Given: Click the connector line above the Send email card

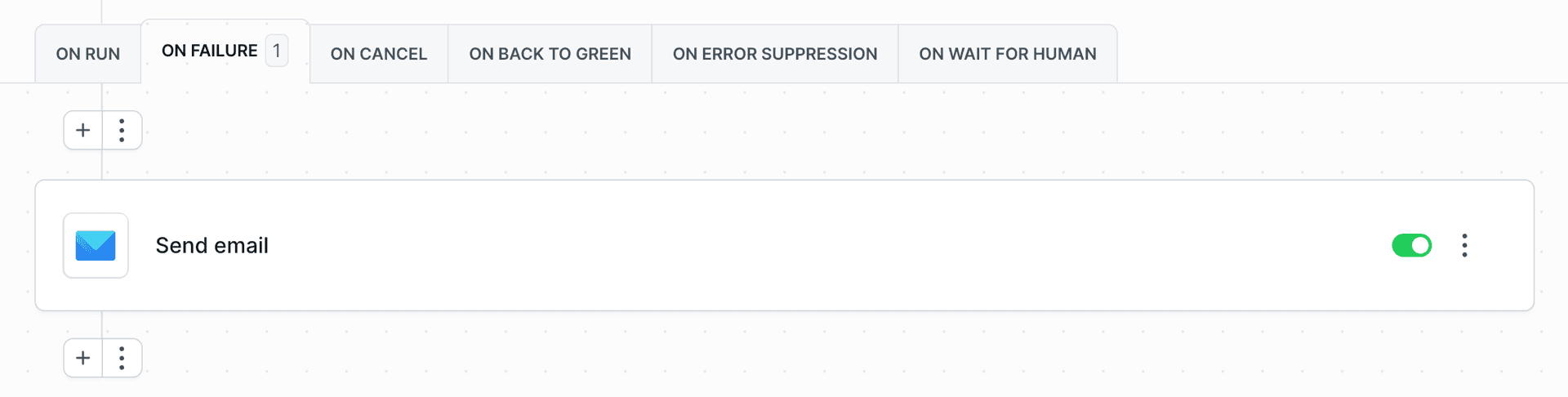Looking at the screenshot, I should coord(102,165).
